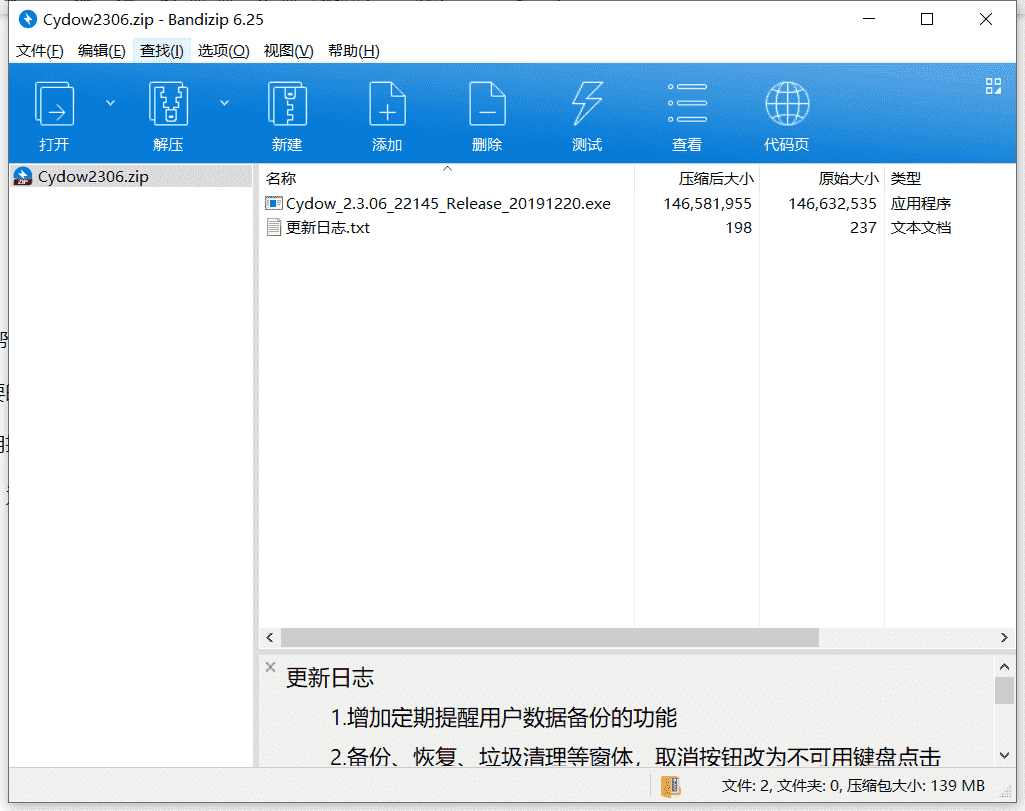The height and width of the screenshot is (811, 1025).
Task: Click compressed size 198 cell
Action: (739, 227)
